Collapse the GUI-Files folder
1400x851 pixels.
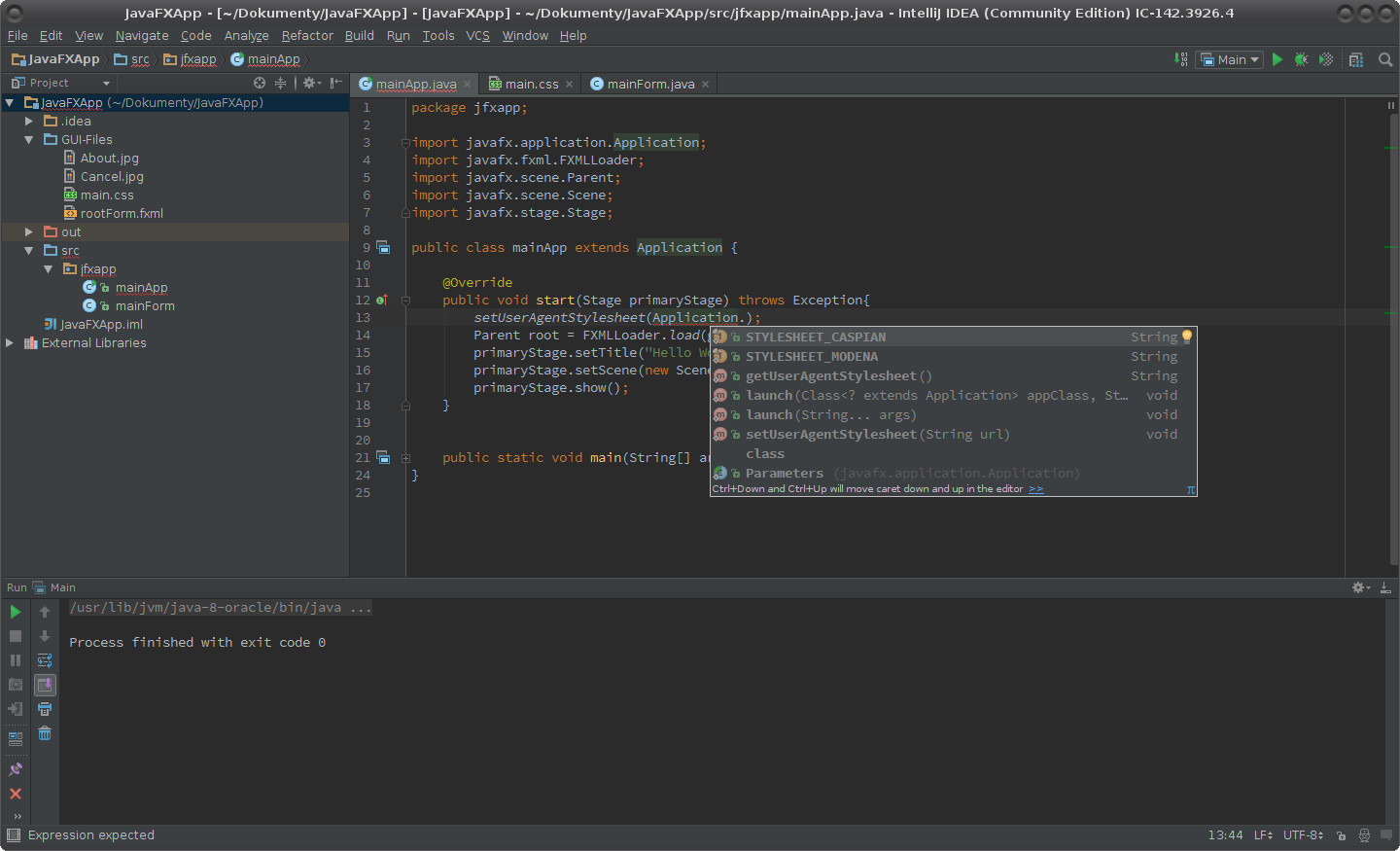click(x=29, y=140)
